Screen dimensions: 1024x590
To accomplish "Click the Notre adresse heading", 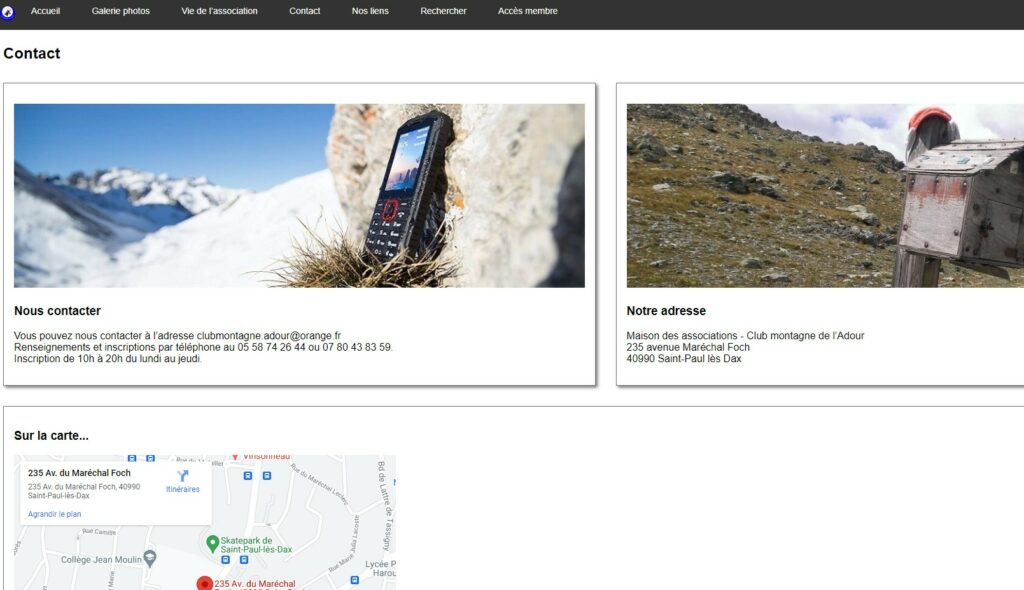I will click(x=666, y=311).
